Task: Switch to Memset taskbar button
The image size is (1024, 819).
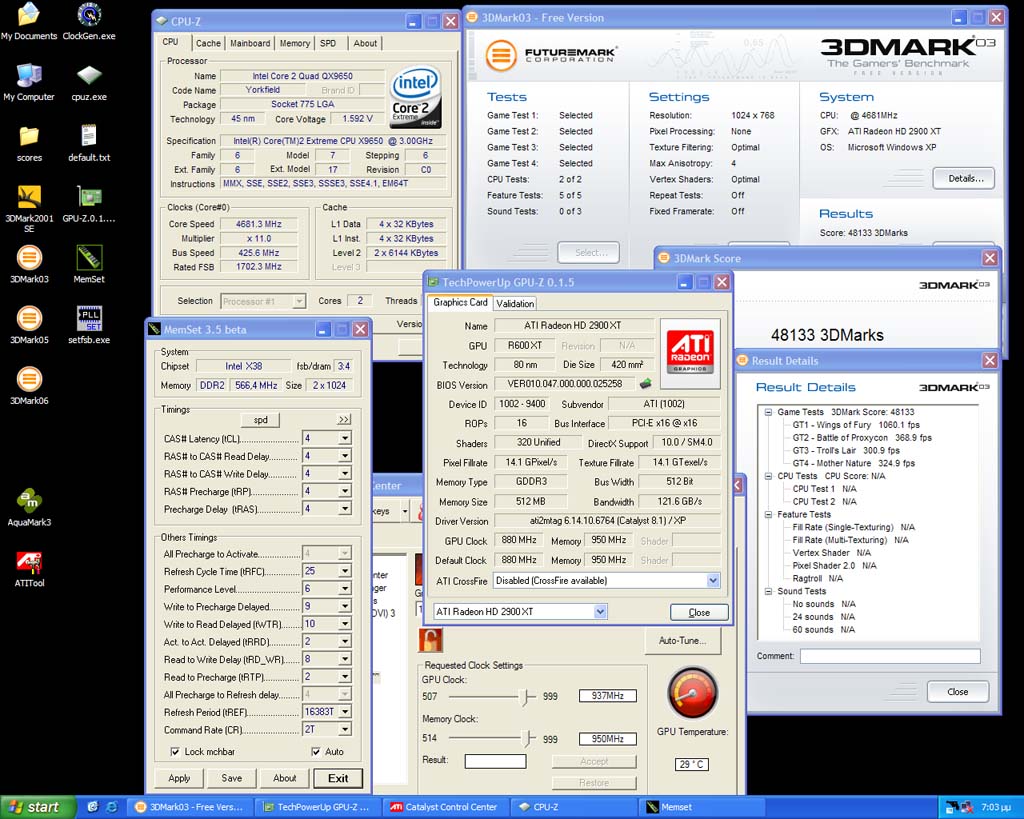Action: pyautogui.click(x=702, y=807)
